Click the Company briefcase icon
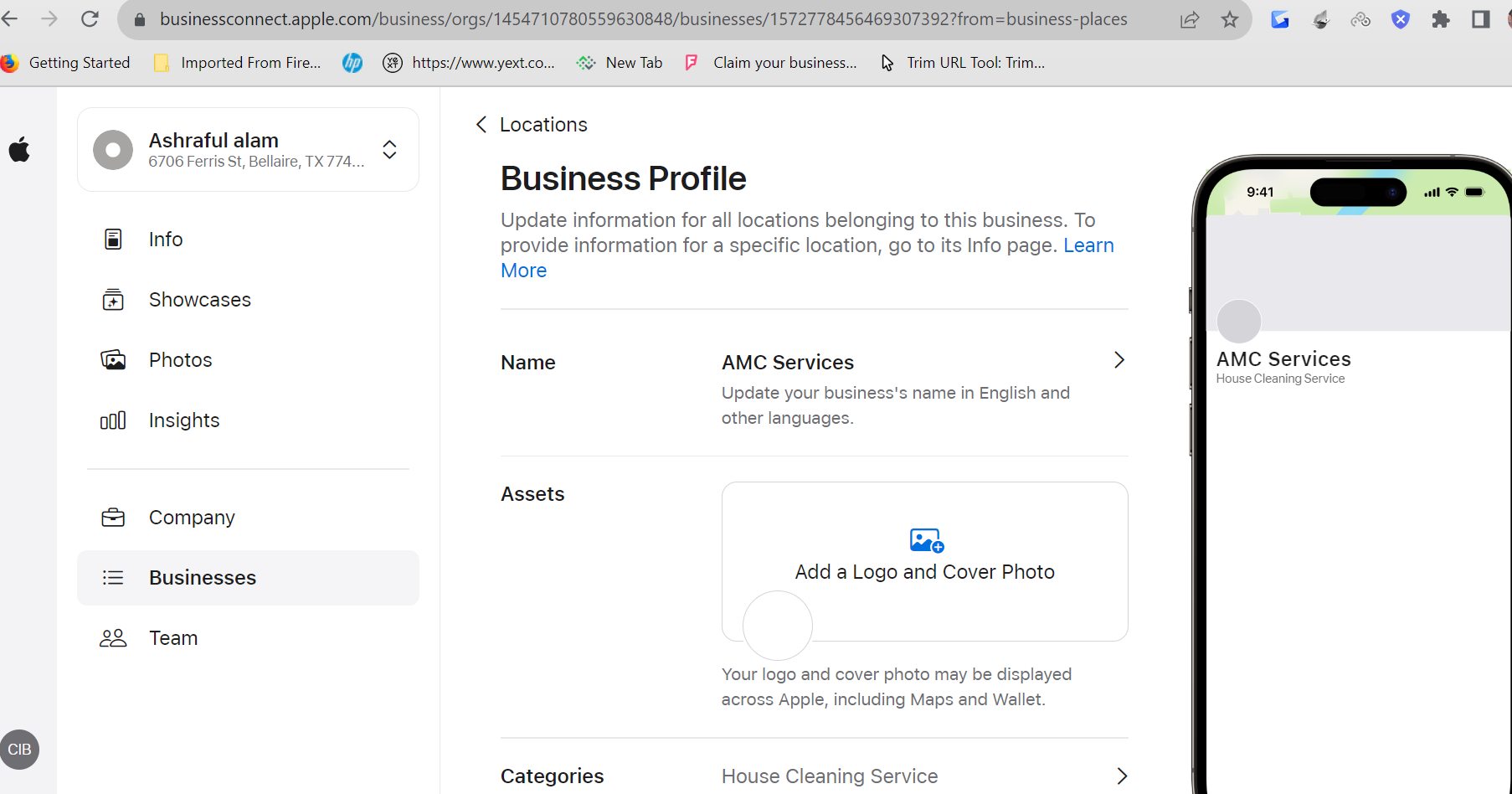 [x=113, y=518]
